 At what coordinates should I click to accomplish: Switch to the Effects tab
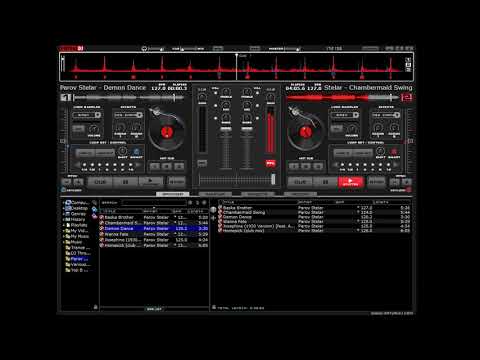pyautogui.click(x=258, y=194)
